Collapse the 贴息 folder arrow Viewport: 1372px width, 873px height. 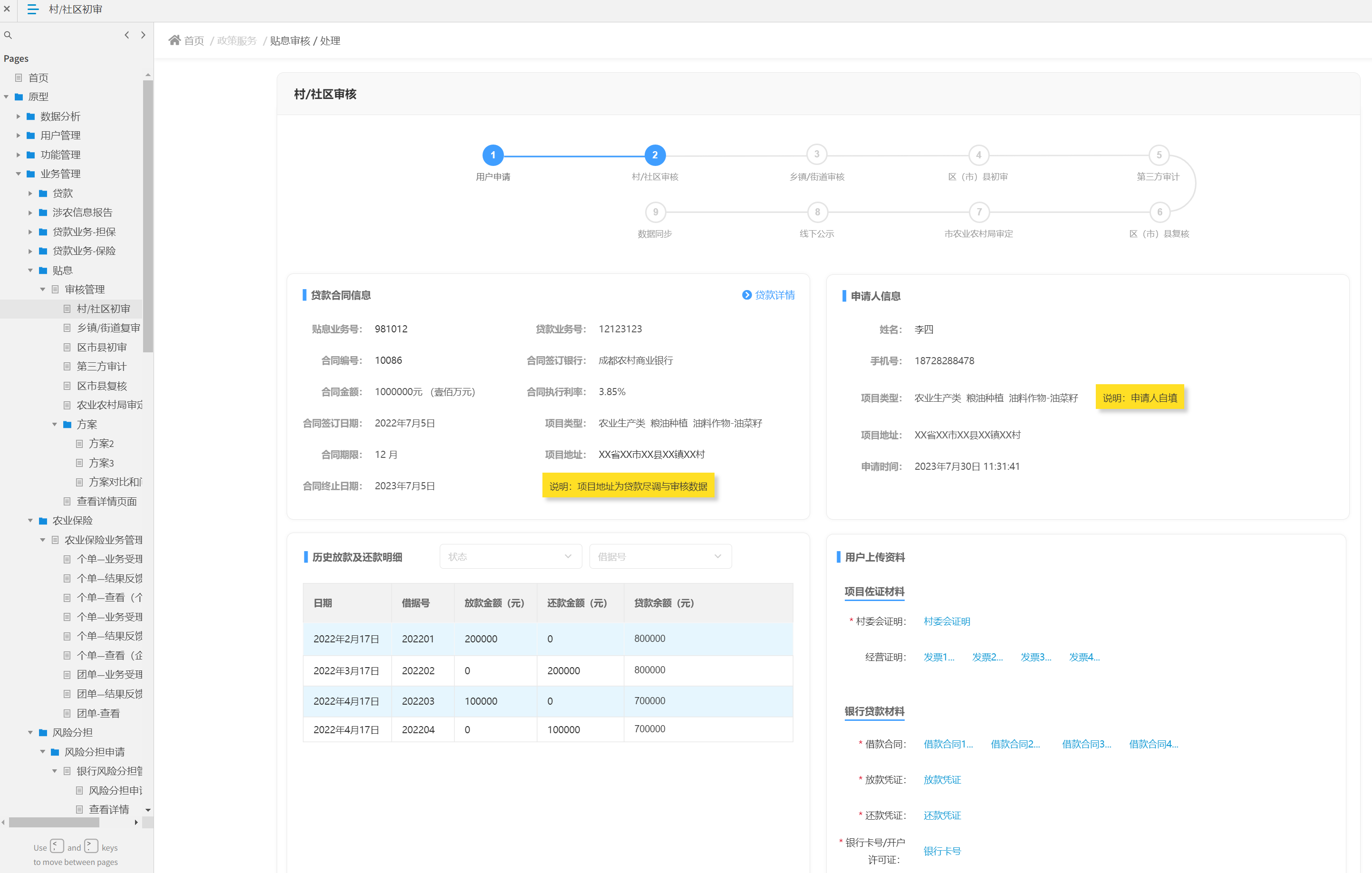30,270
